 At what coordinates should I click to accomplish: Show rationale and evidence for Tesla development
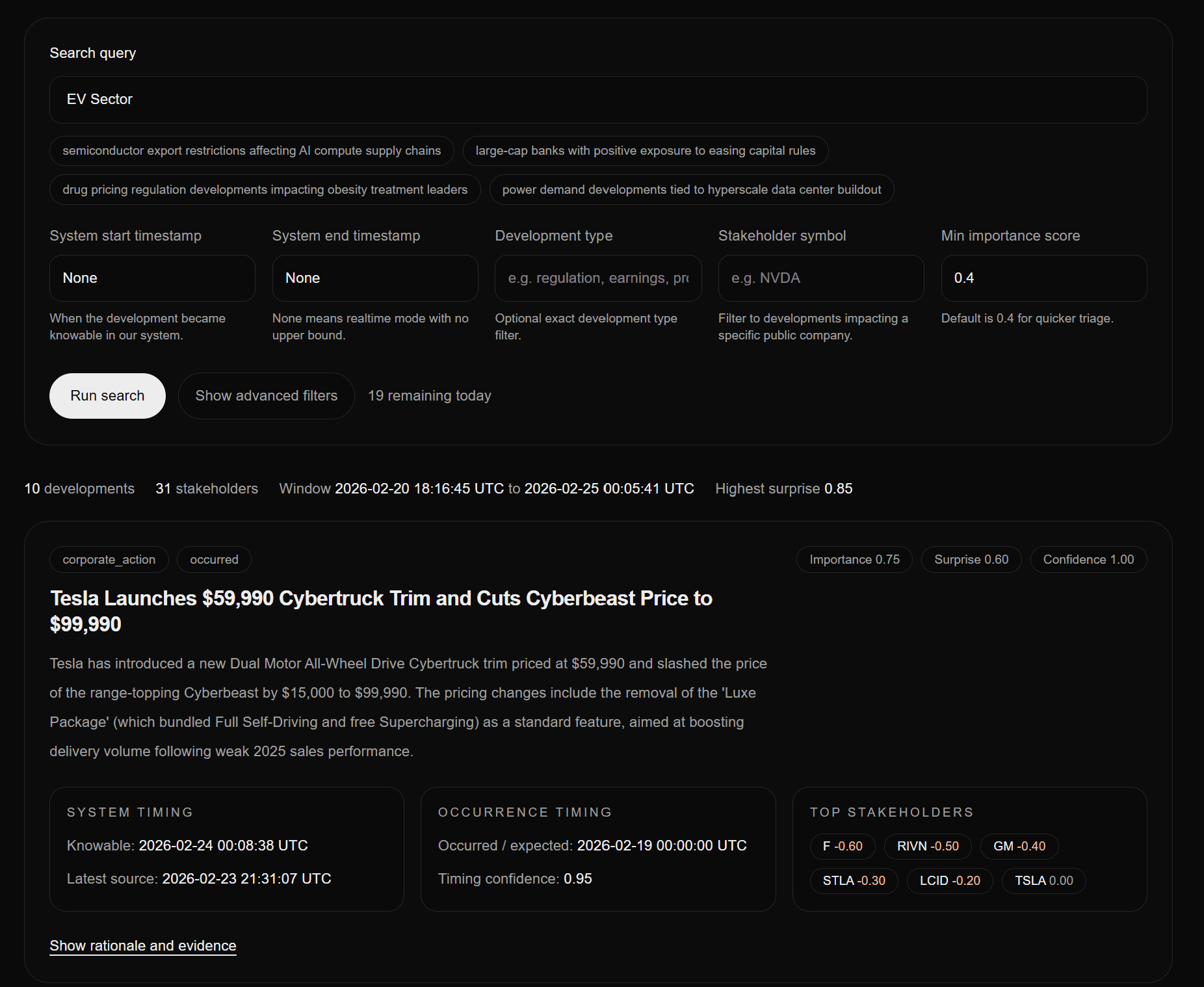click(143, 945)
